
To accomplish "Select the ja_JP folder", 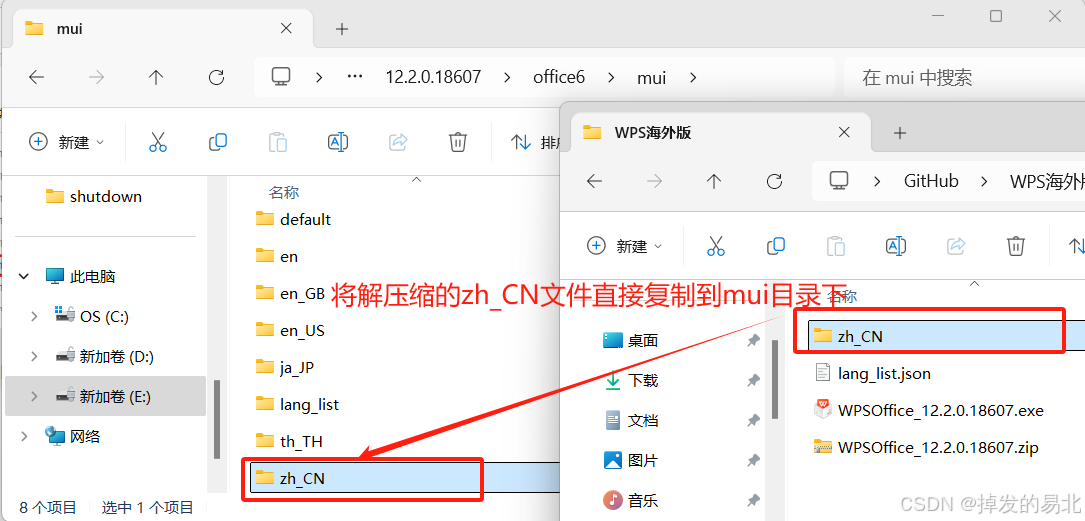I will 285,367.
